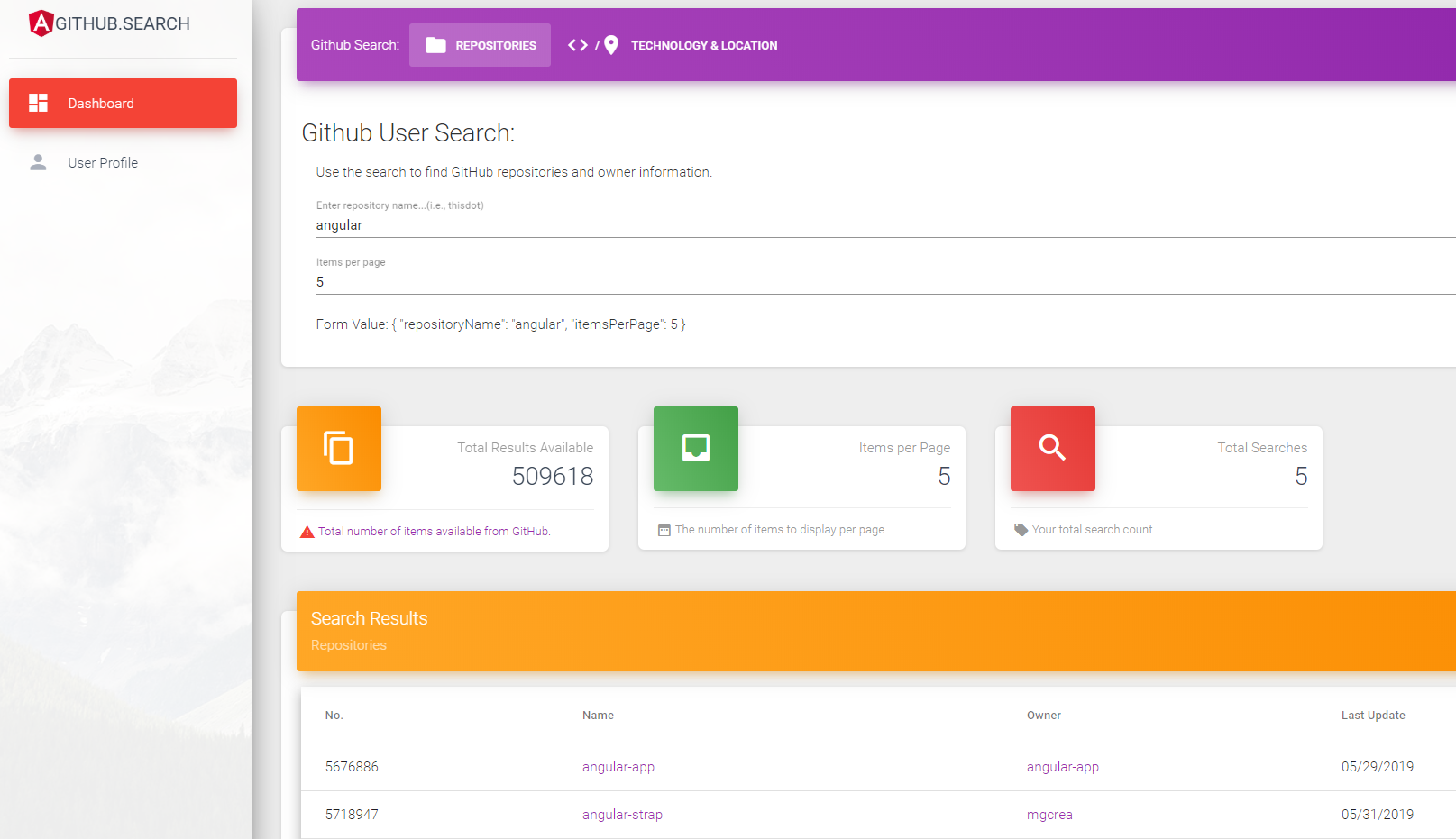Open the angular-strap repository link
The width and height of the screenshot is (1456, 839).
point(622,815)
